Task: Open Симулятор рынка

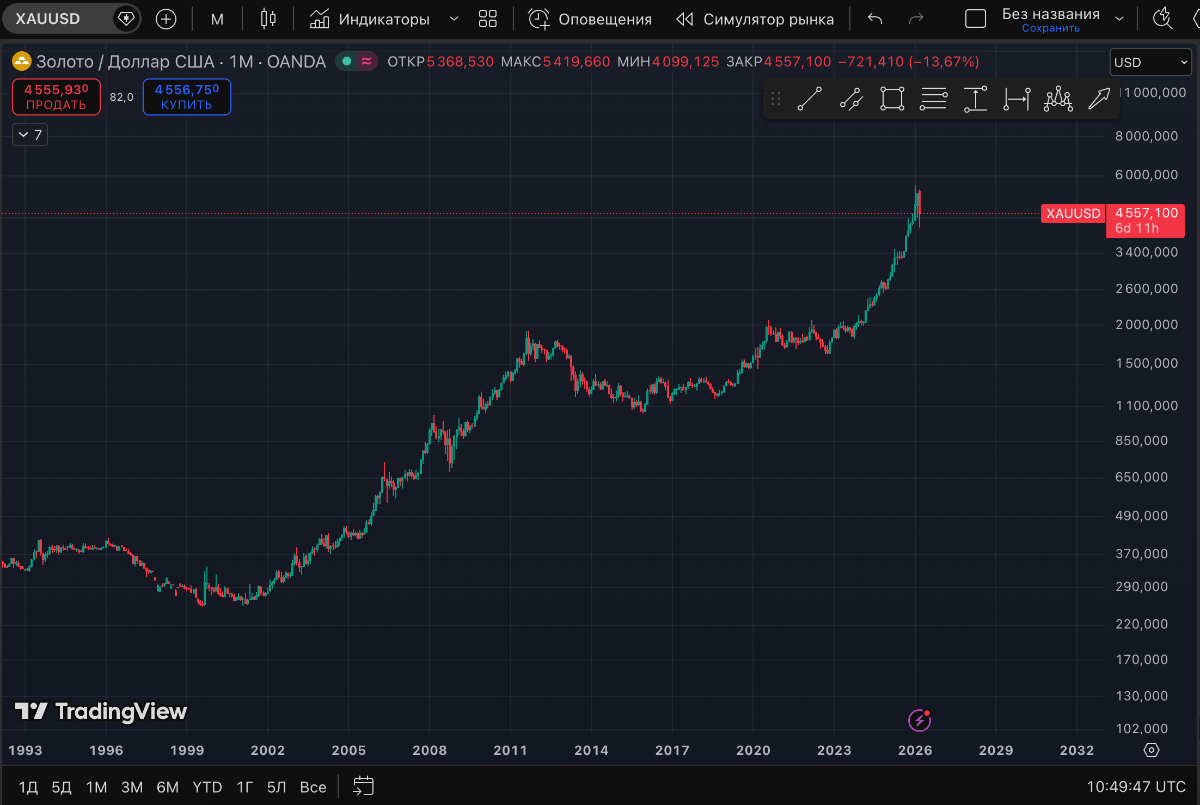Action: coord(756,18)
